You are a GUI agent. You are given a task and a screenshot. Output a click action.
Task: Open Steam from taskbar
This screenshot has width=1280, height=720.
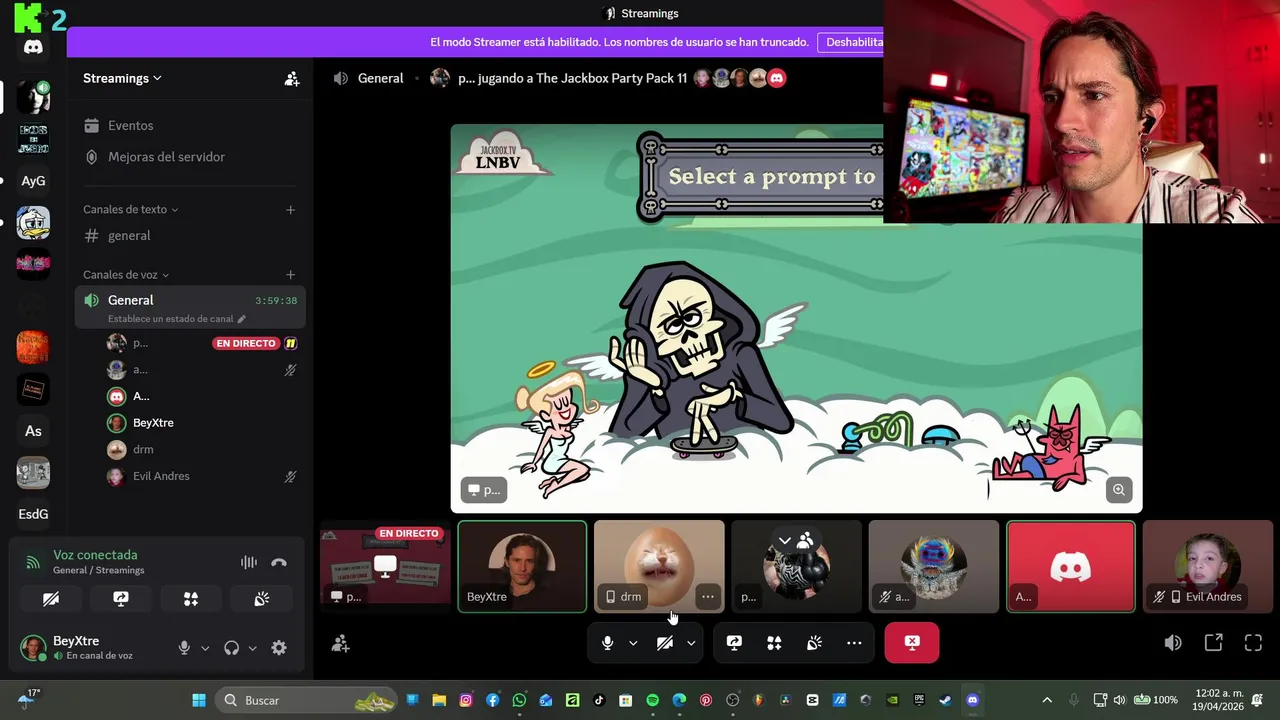(945, 700)
